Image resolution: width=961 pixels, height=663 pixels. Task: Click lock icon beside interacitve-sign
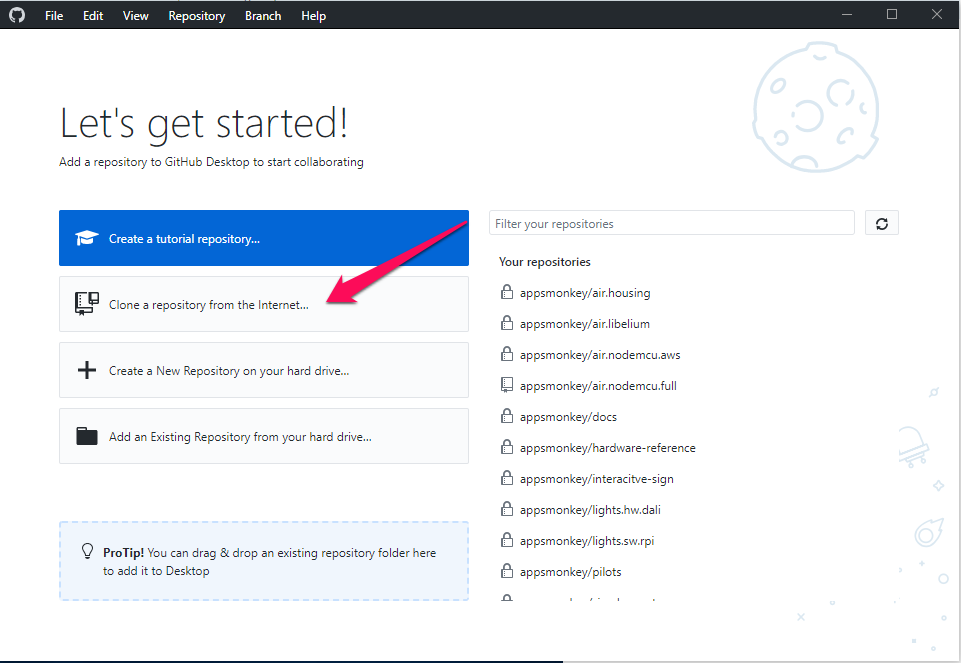tap(507, 477)
